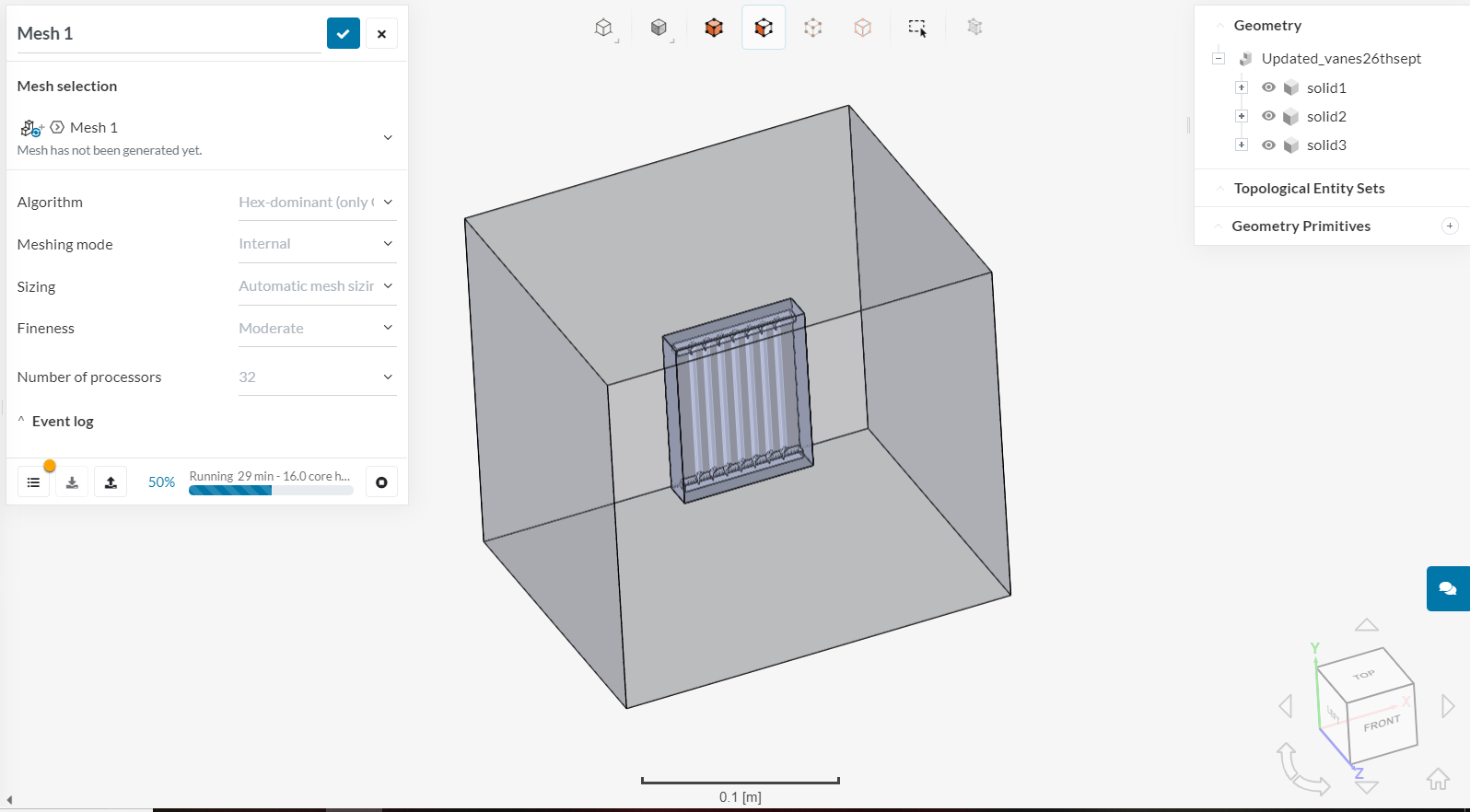Activate the select volumes cube icon
Viewport: 1470px width, 812px height.
[714, 28]
